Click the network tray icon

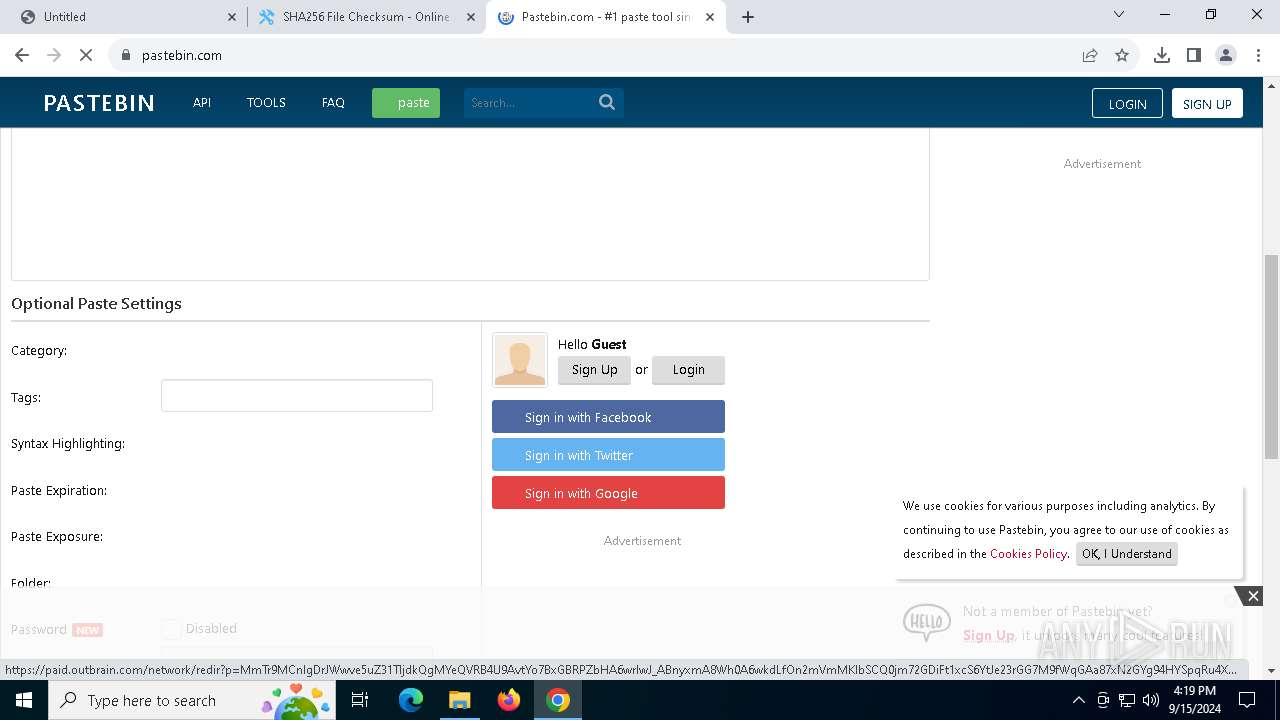coord(1127,700)
